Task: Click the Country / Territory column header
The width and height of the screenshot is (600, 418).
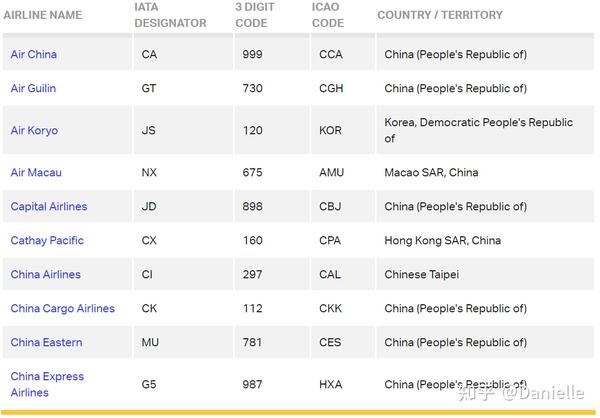Action: [440, 15]
